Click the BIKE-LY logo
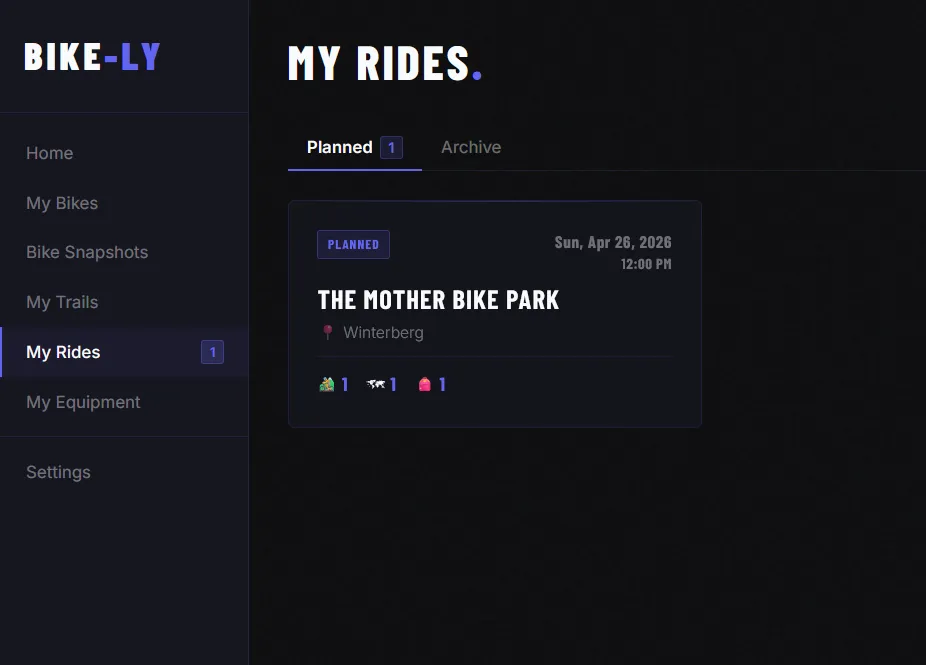This screenshot has height=665, width=926. [x=92, y=57]
